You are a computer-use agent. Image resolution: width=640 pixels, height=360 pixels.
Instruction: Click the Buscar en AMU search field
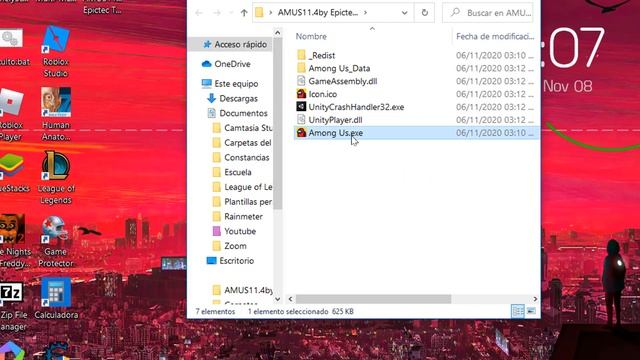click(488, 13)
